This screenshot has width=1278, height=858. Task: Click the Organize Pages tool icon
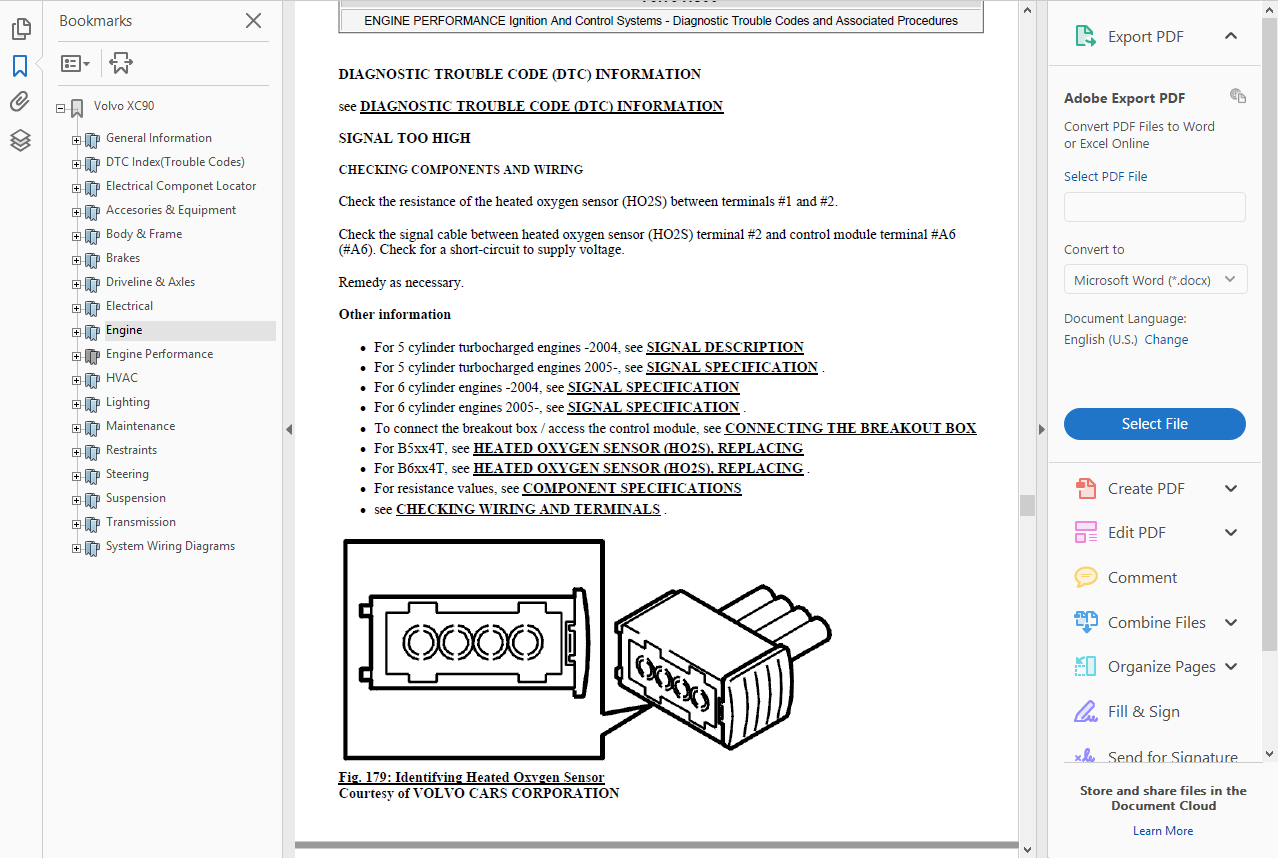[x=1085, y=666]
